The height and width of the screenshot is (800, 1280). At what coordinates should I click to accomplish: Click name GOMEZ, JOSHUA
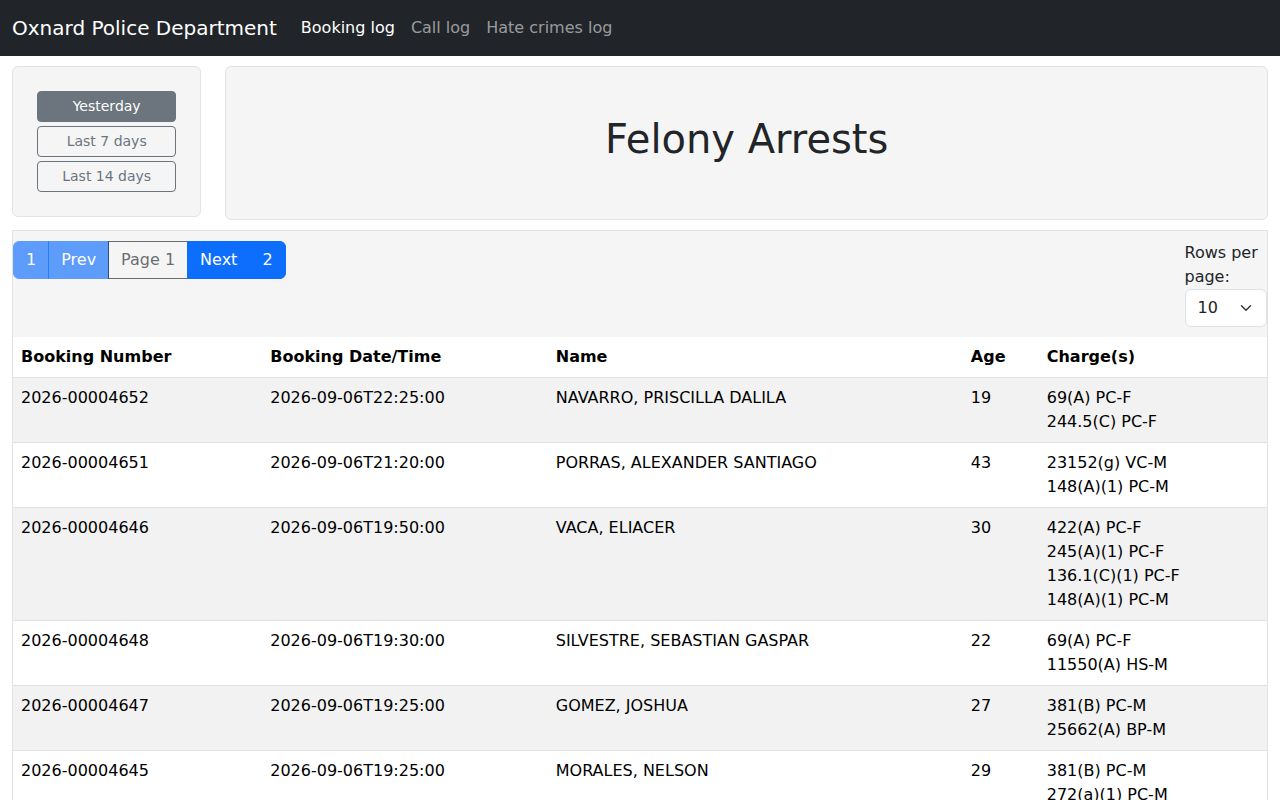622,706
